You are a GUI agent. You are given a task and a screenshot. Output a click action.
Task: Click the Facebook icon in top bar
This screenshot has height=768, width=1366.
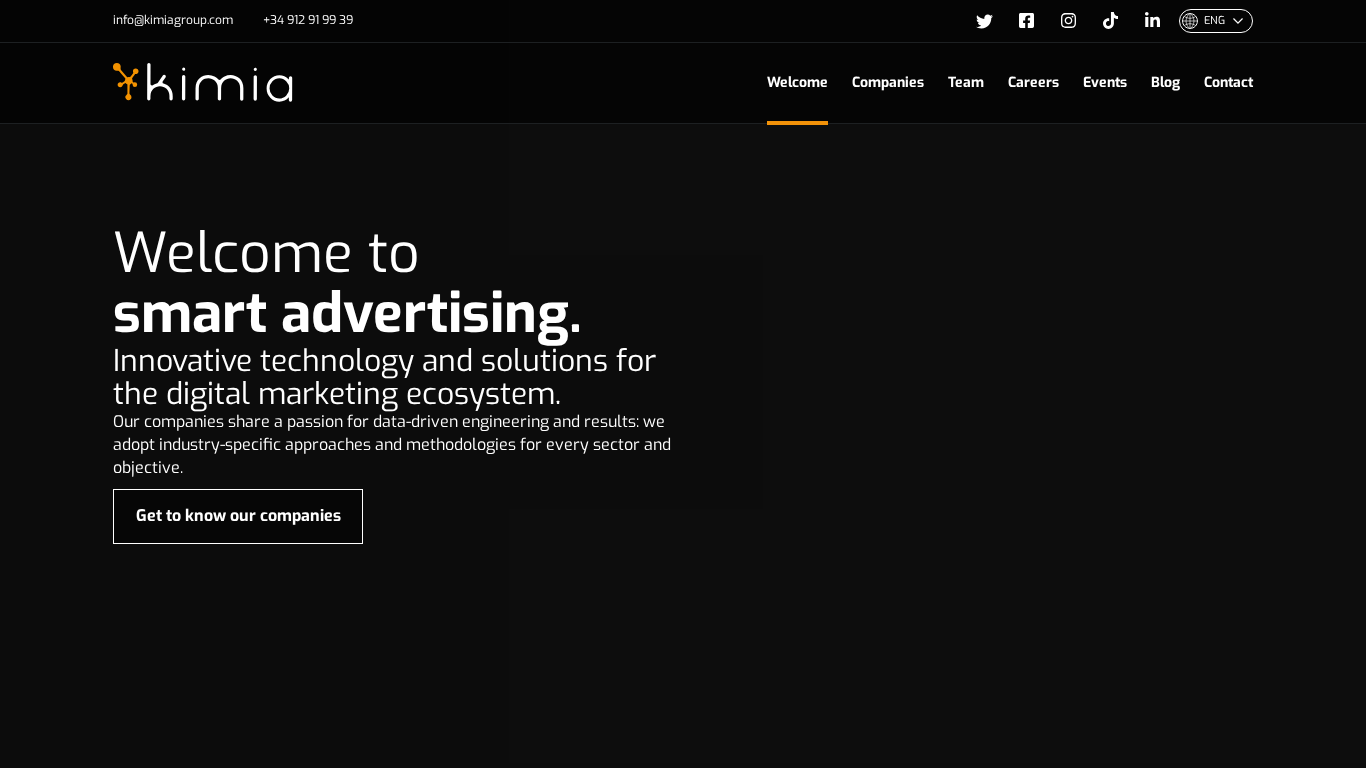(x=1026, y=21)
